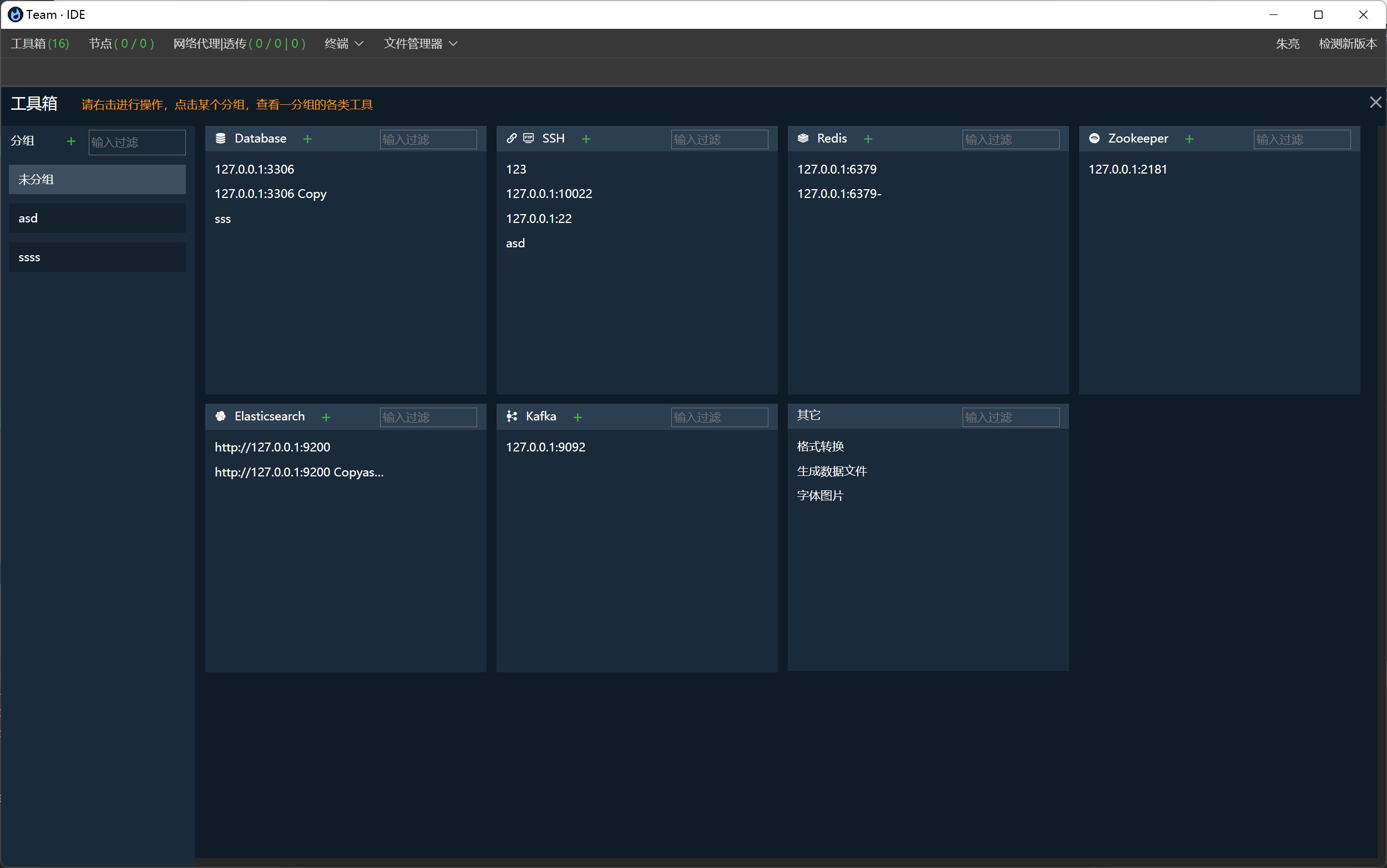Click the SSH chain-link icon

pos(512,138)
